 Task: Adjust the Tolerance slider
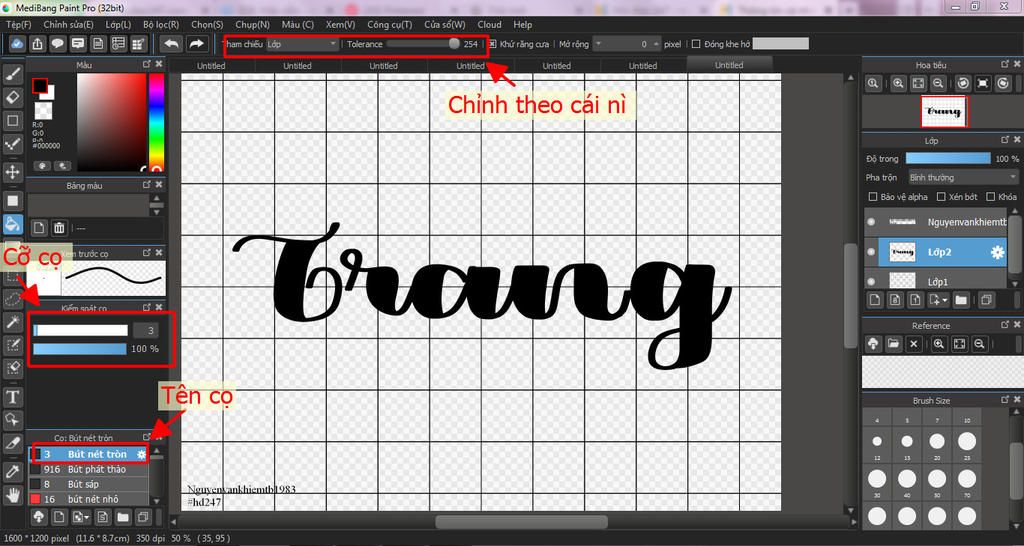click(x=423, y=44)
